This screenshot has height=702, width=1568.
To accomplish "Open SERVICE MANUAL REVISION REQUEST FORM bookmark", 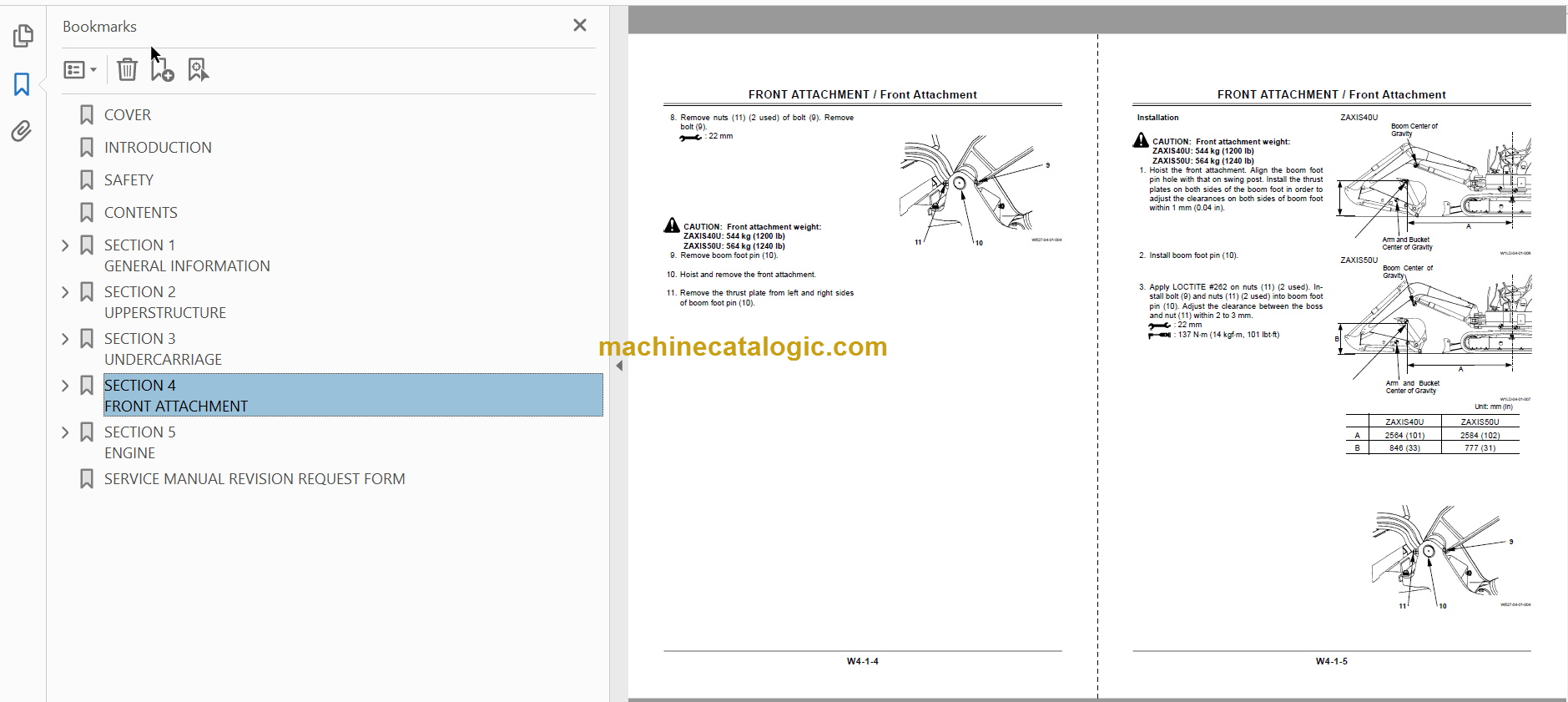I will click(255, 479).
